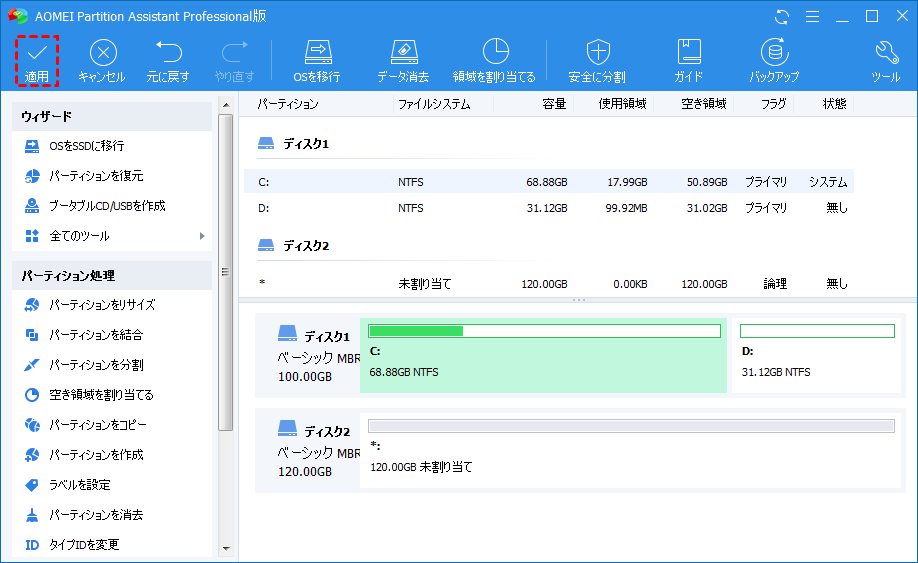The width and height of the screenshot is (918, 563).
Task: Click the やり直す (Redo) arrow icon
Action: coord(235,52)
